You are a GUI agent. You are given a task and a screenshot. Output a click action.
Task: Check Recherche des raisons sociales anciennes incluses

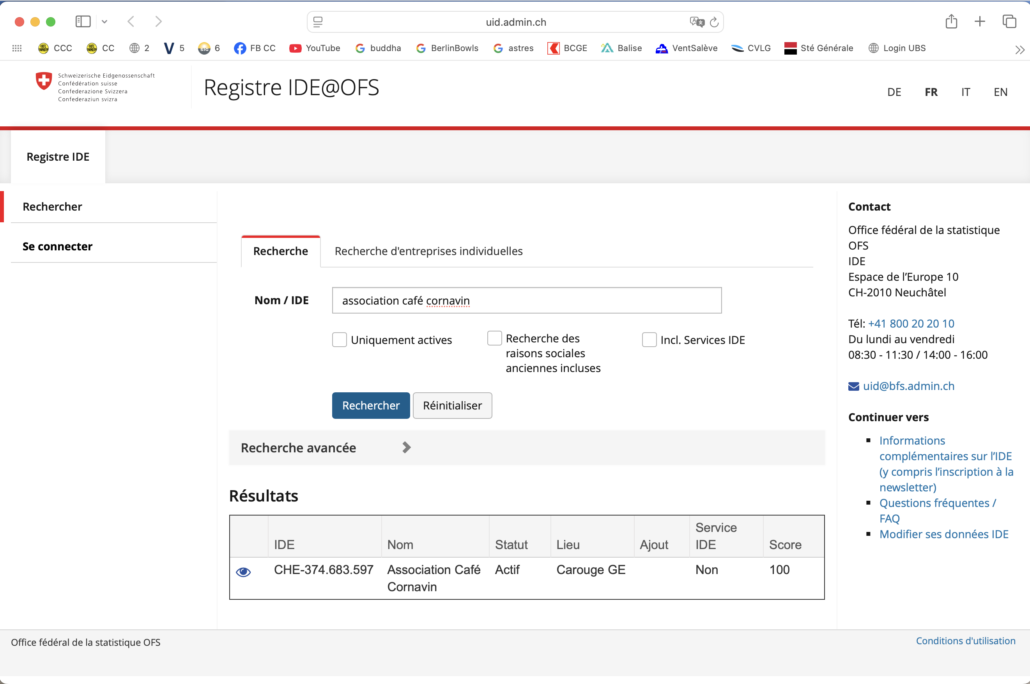click(495, 339)
